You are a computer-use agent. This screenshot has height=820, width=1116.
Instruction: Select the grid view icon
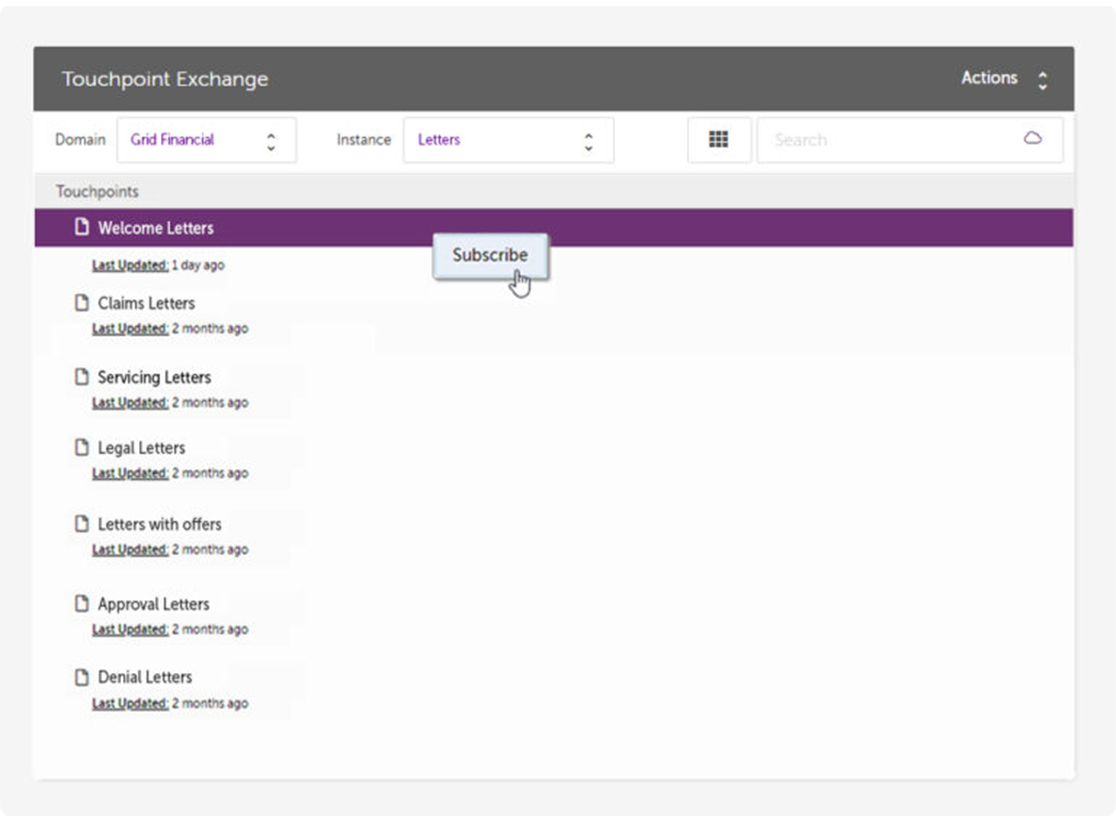tap(719, 140)
